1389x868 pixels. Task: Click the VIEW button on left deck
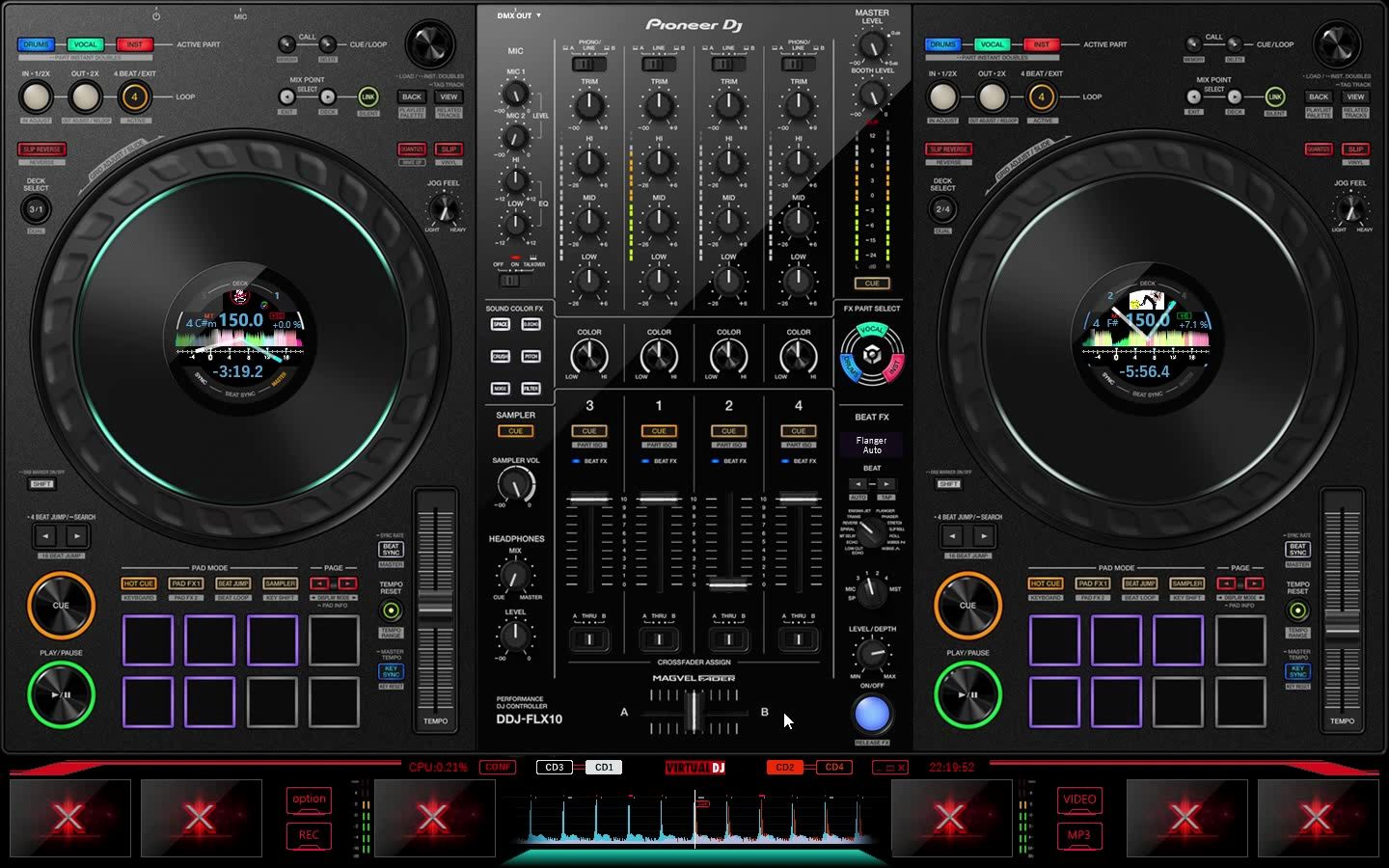pyautogui.click(x=449, y=96)
